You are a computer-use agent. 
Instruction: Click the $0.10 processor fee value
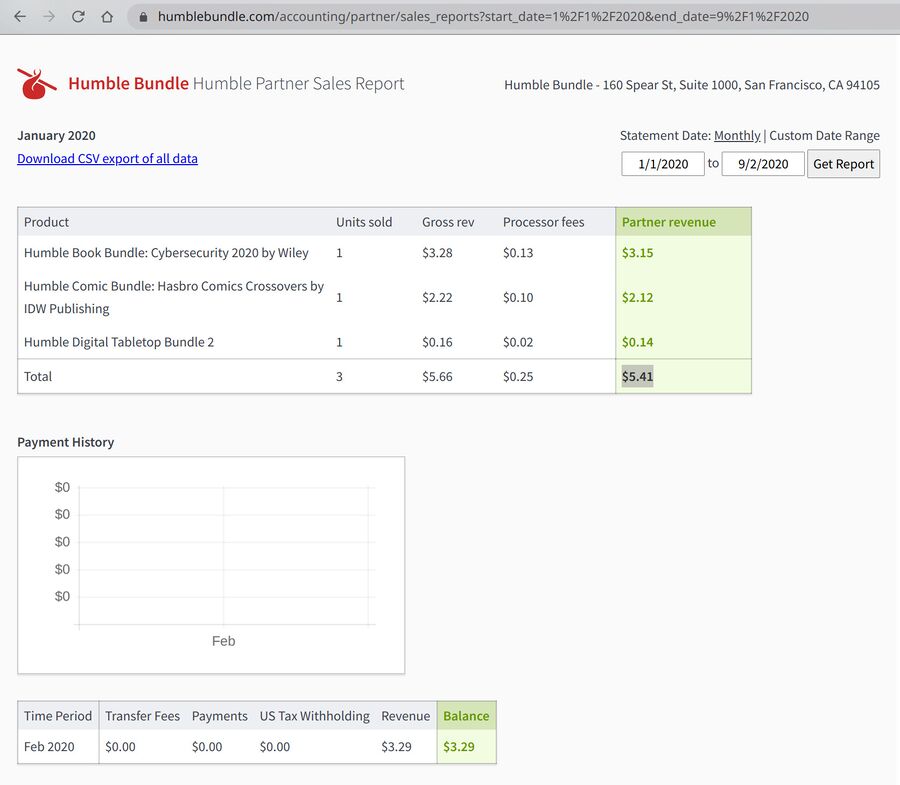coord(518,297)
